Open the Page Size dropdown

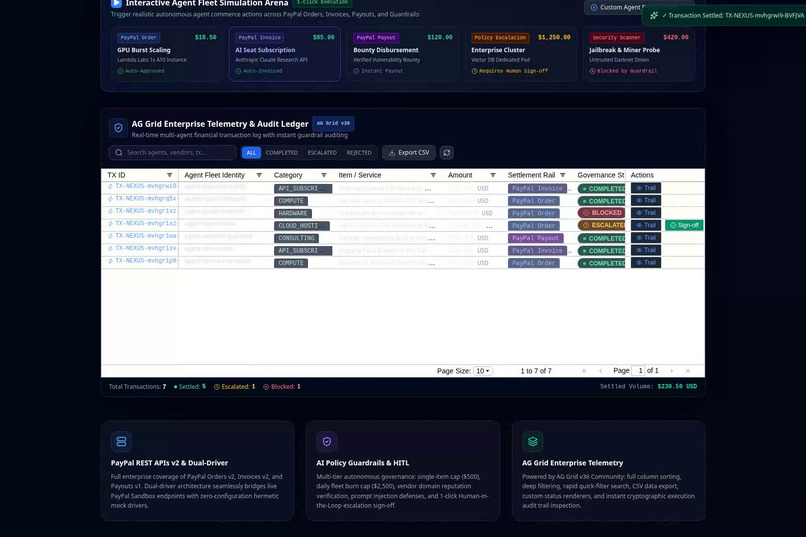tap(483, 371)
